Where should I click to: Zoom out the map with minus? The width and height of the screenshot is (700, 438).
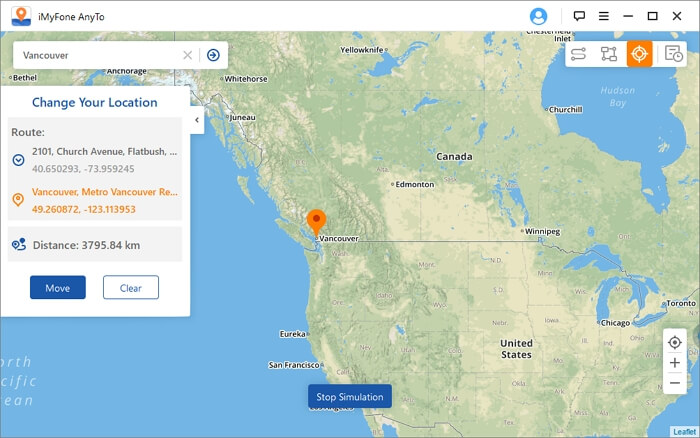tap(675, 383)
